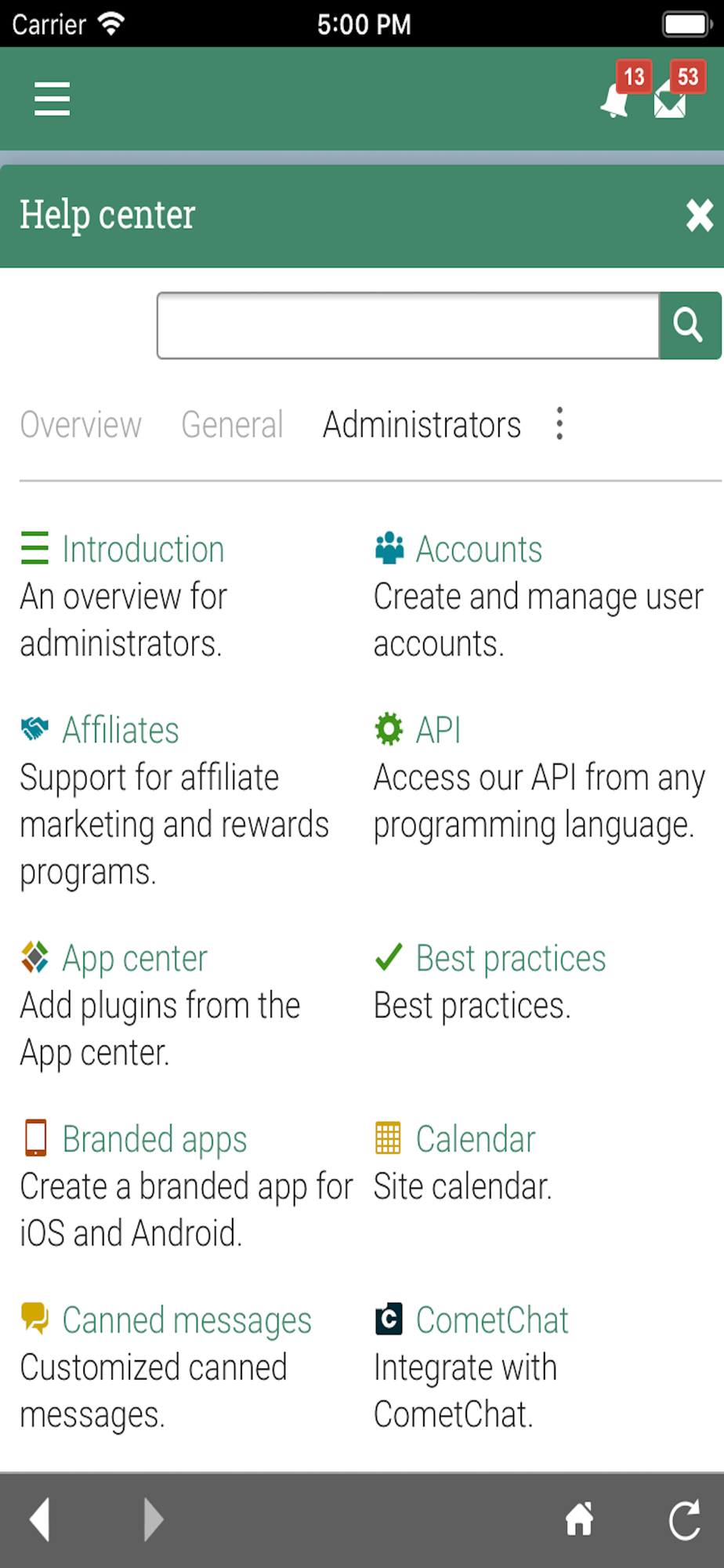Navigate back with the left arrow
The width and height of the screenshot is (724, 1568).
pos(40,1519)
